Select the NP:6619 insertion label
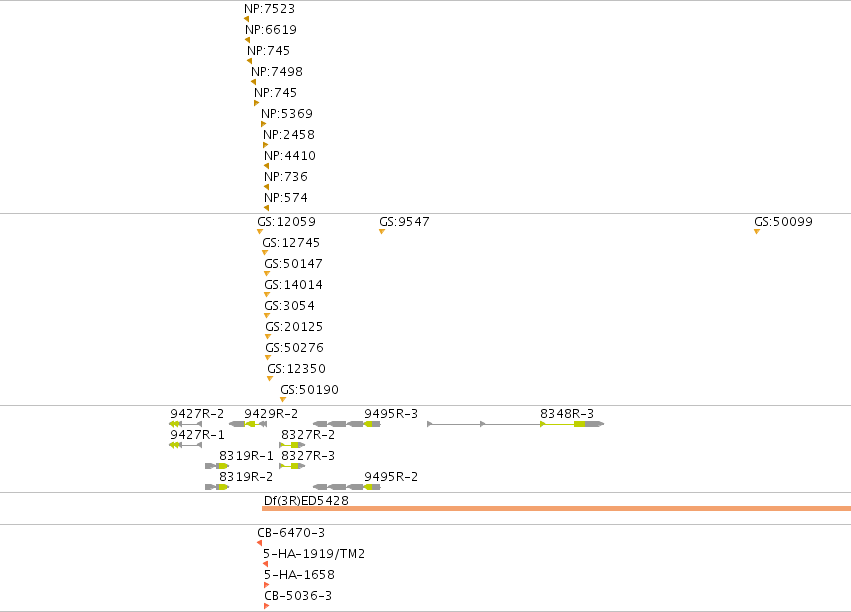The width and height of the screenshot is (851, 612). pos(271,29)
